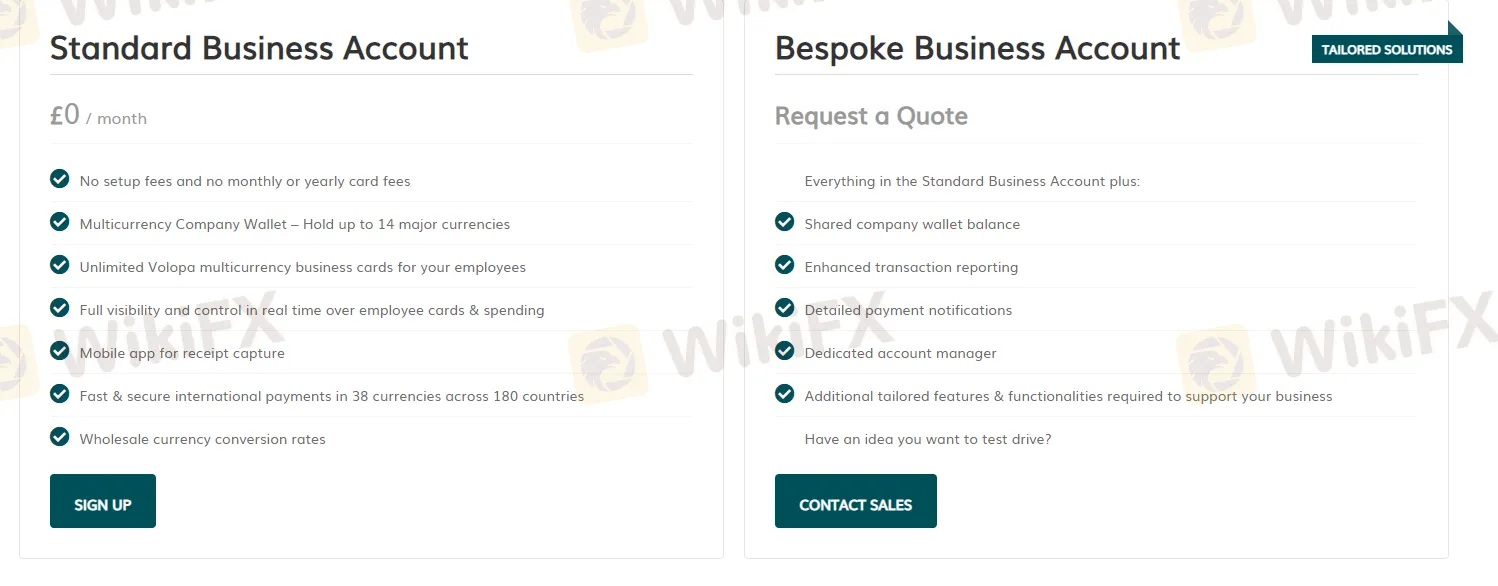Click checkmark next to Multicurrency Company Wallet
1498x586 pixels.
tap(60, 222)
